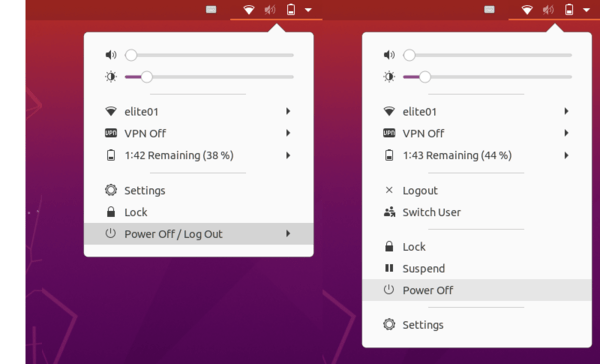The width and height of the screenshot is (600, 364).
Task: Click brightness icon in right menu
Action: point(389,77)
